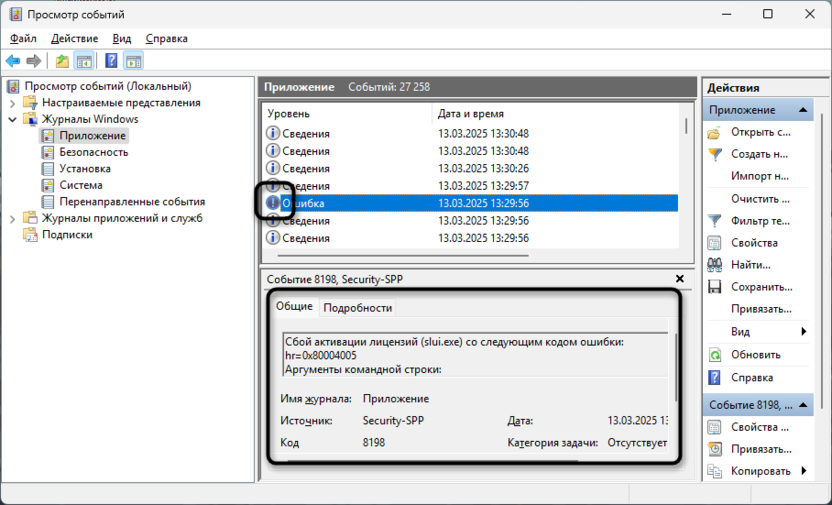Click the hr=0x80004005 error code text

click(x=321, y=355)
